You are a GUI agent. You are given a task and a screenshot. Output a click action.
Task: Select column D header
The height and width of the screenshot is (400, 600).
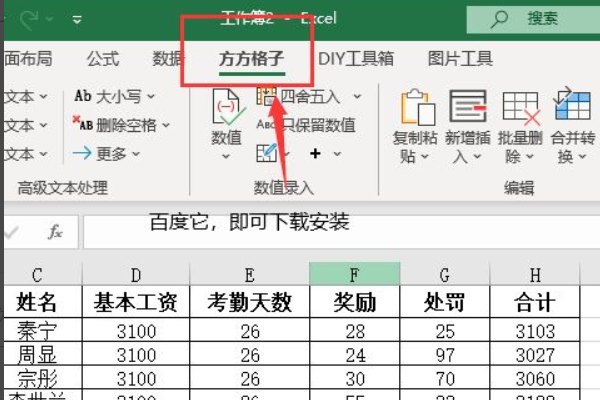click(136, 274)
